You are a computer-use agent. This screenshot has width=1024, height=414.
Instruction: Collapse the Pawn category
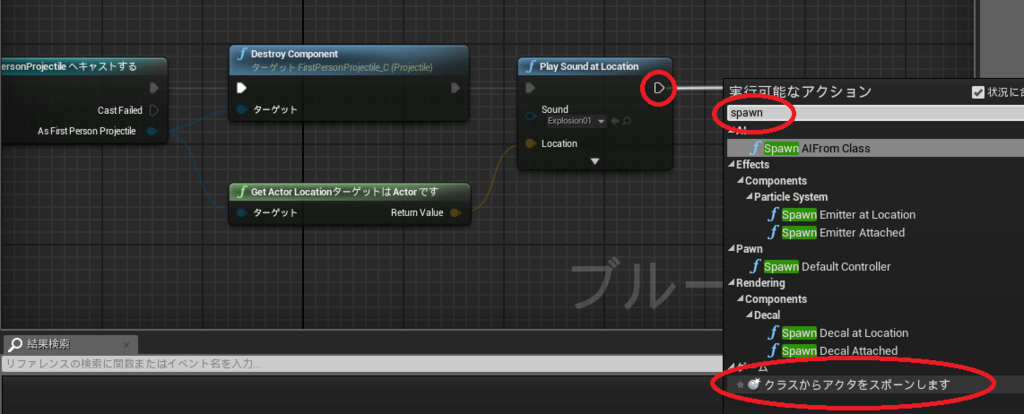coord(731,249)
